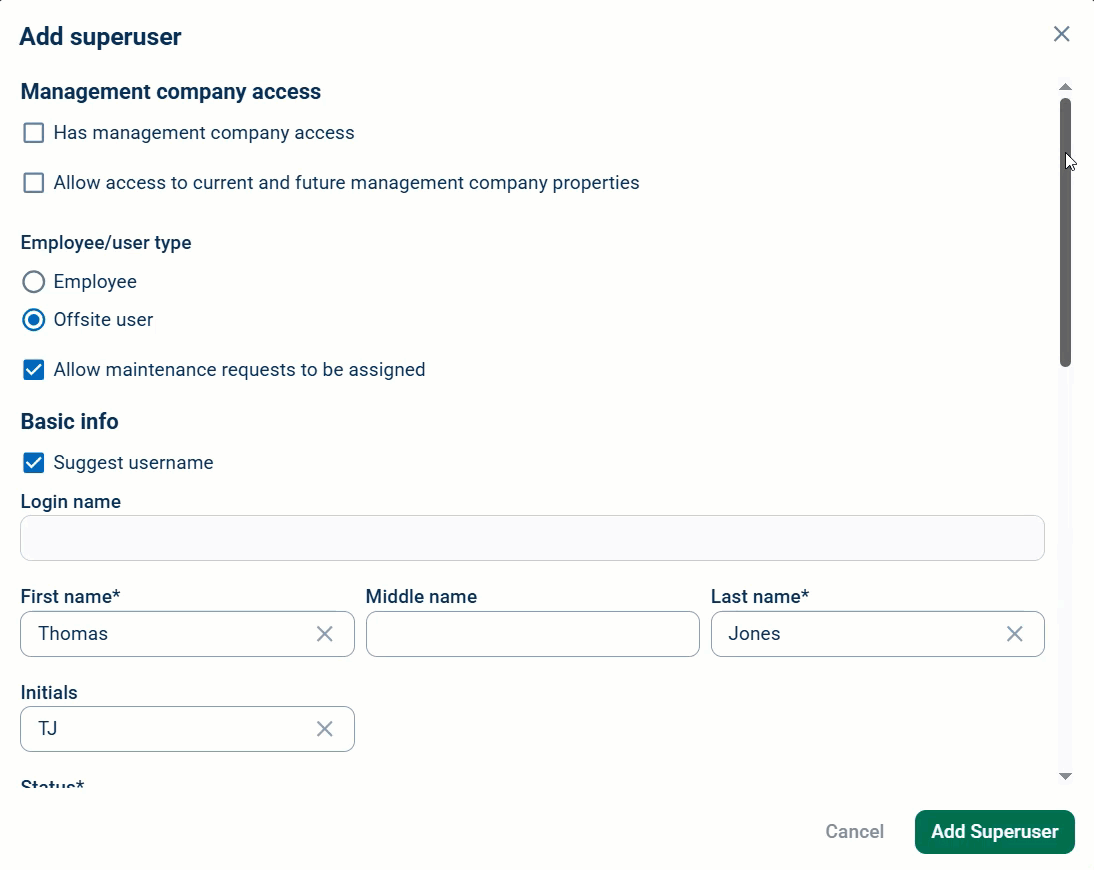The image size is (1094, 870).
Task: Uncheck Allow maintenance requests to be assigned
Action: tap(33, 370)
